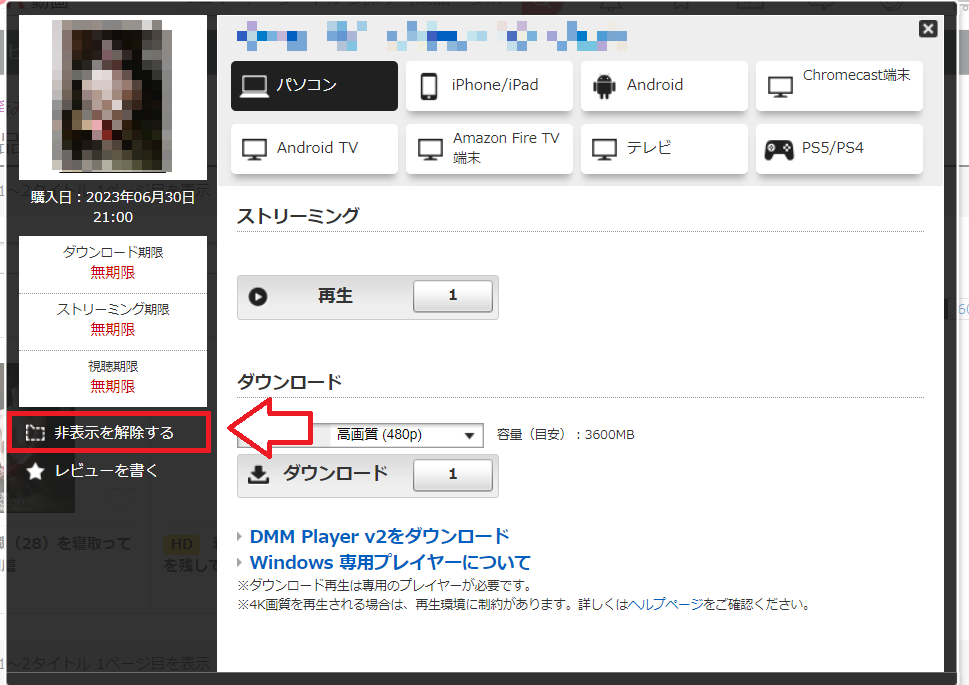This screenshot has height=685, width=969.
Task: Switch to the iPhone/iPad tab
Action: point(489,86)
